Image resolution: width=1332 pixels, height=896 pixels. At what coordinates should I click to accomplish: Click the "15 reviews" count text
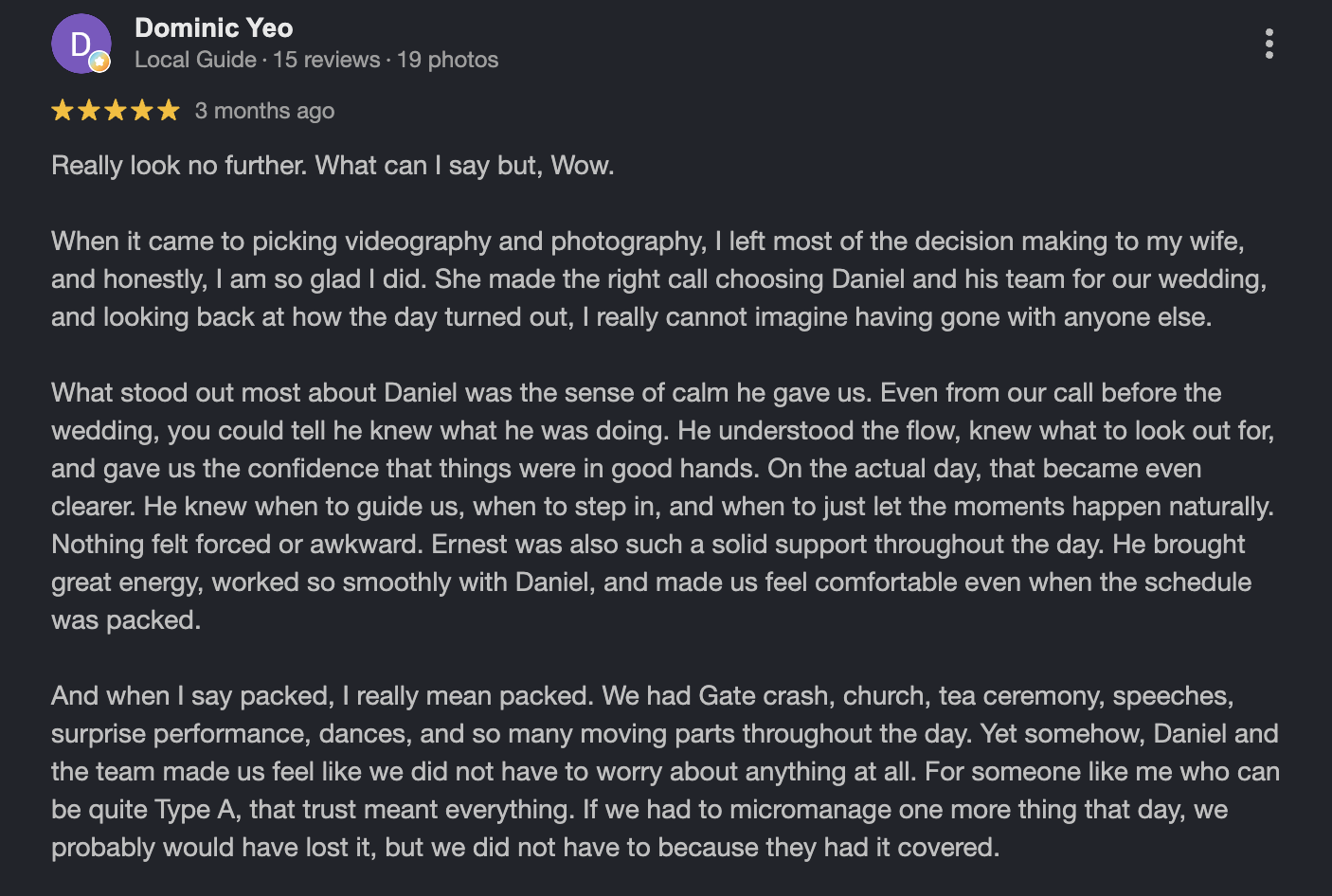click(326, 60)
